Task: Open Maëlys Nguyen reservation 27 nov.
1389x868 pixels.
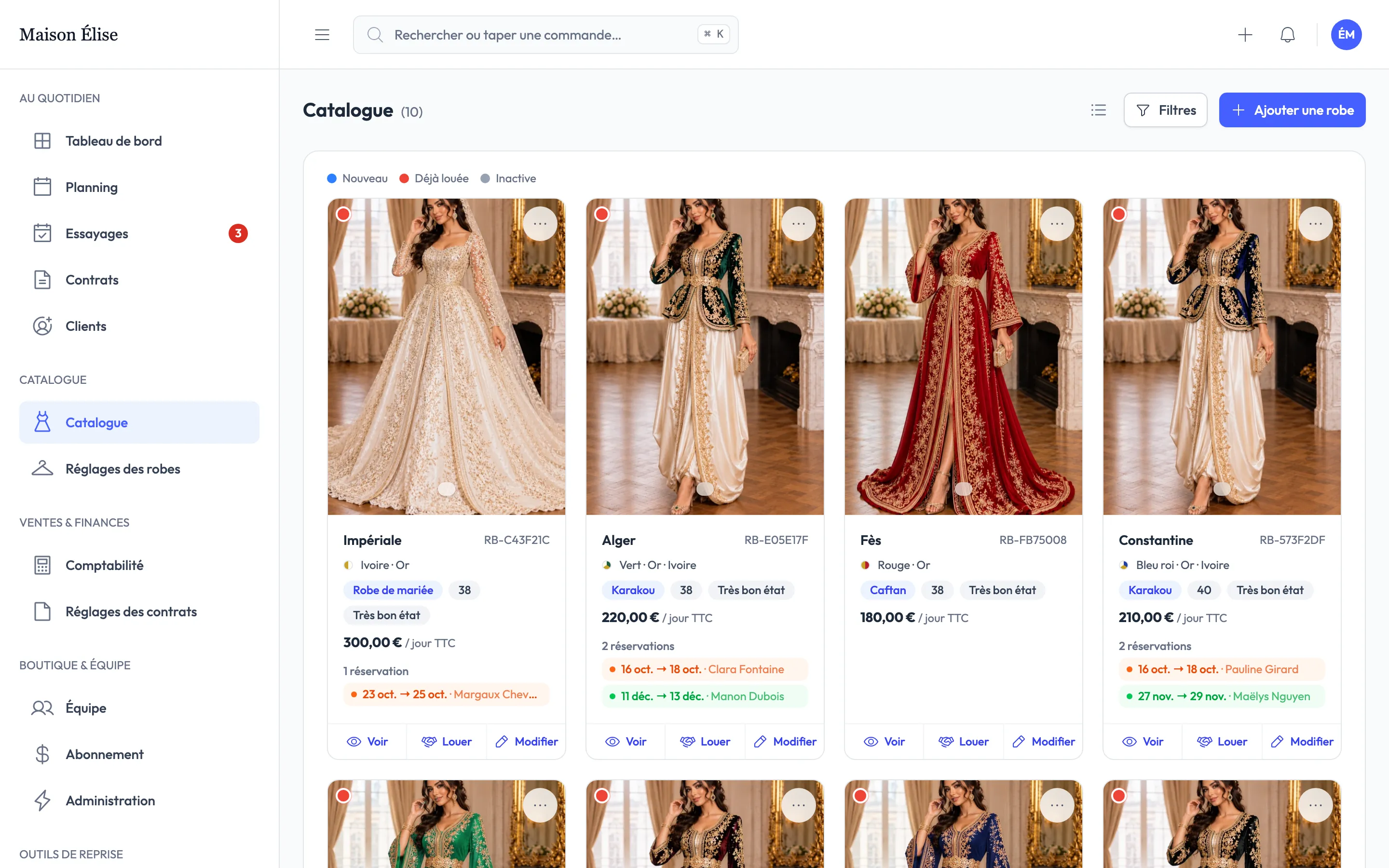Action: click(1221, 696)
